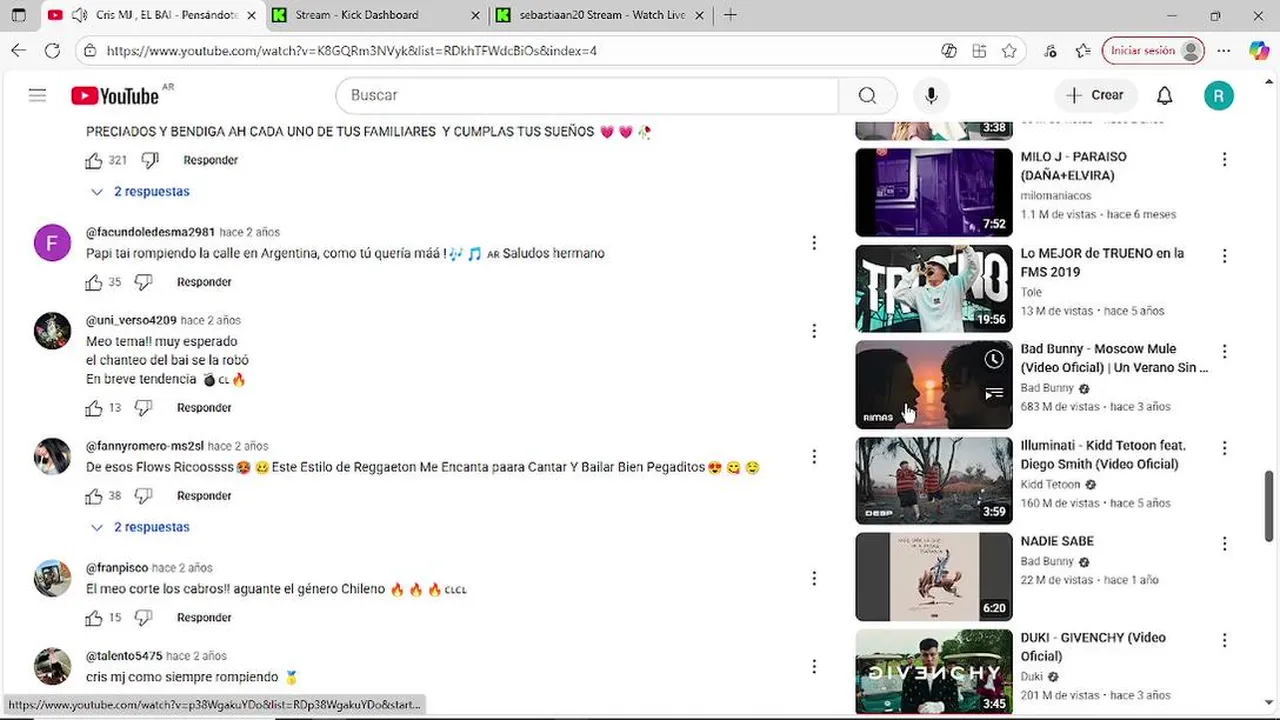Dislike the comment with 321 likes
Image resolution: width=1280 pixels, height=720 pixels.
click(x=150, y=160)
